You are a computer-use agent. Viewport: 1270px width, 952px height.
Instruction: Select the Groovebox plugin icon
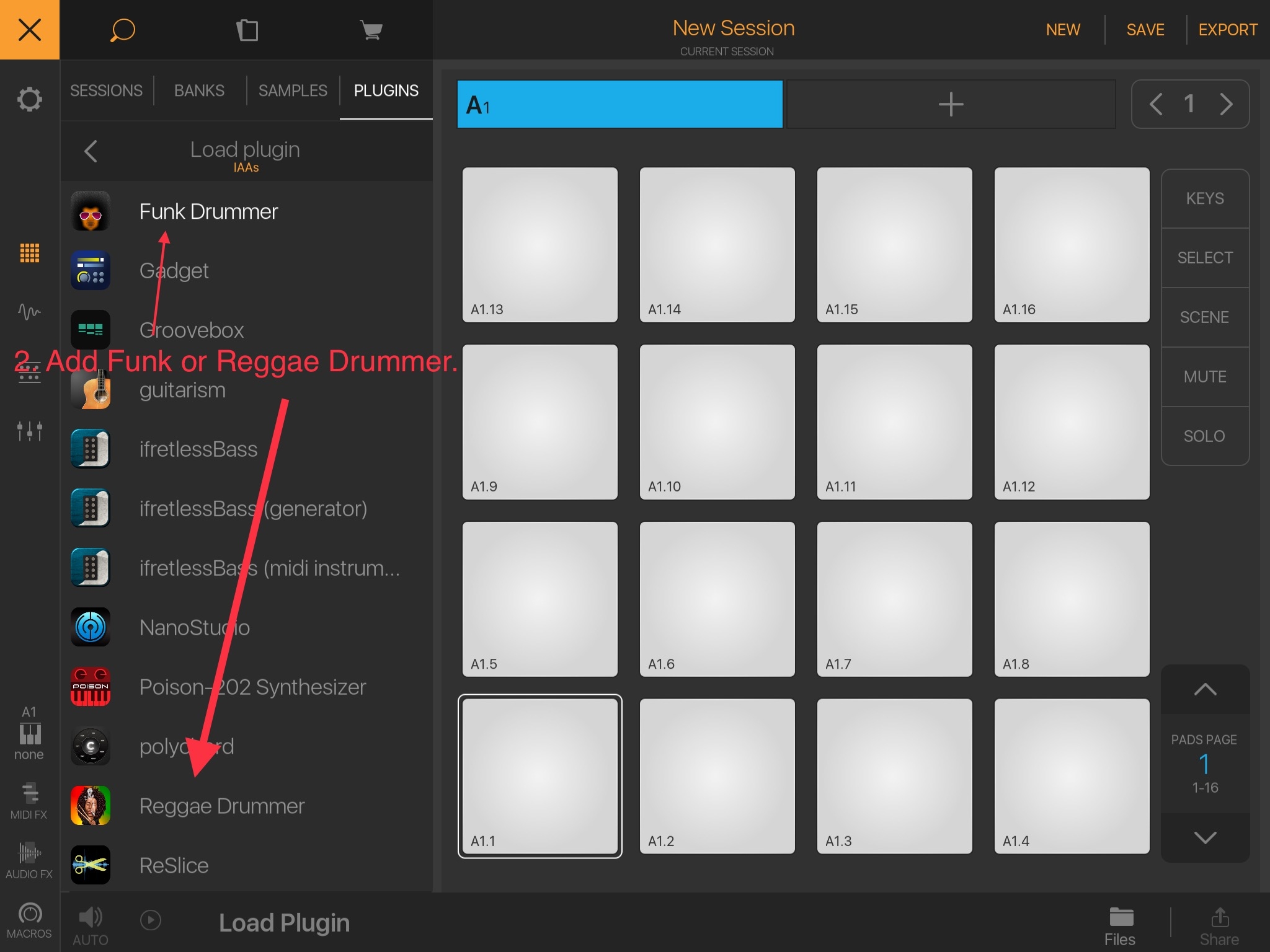click(91, 330)
